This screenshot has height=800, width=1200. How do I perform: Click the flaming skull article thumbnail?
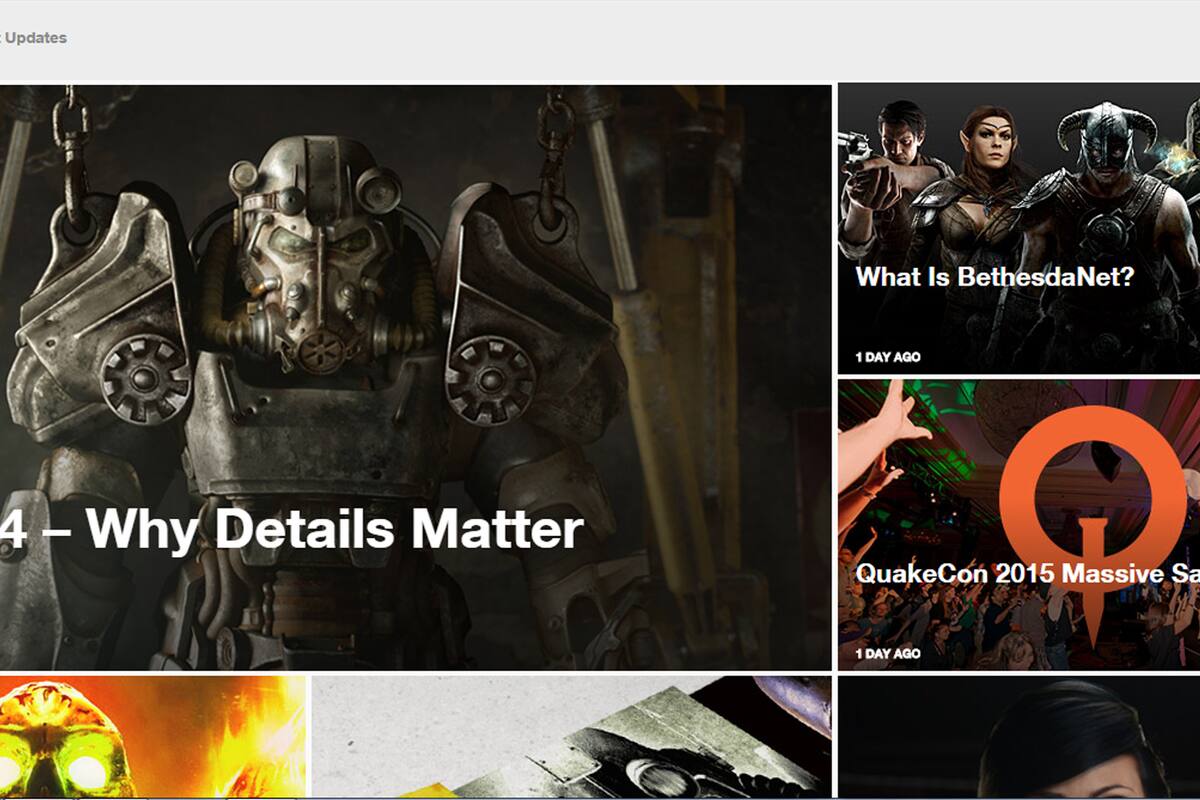153,737
